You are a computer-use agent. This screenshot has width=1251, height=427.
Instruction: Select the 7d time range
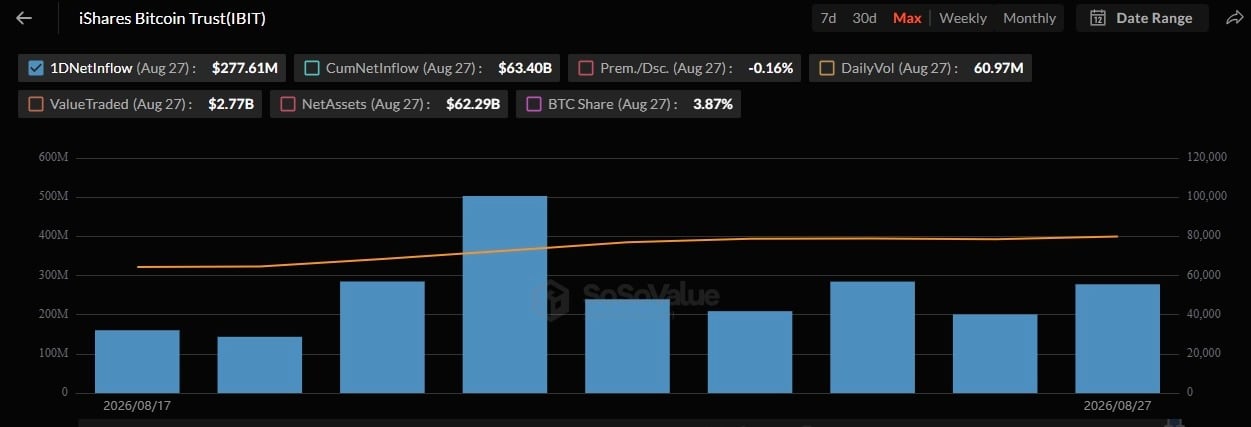click(x=828, y=18)
